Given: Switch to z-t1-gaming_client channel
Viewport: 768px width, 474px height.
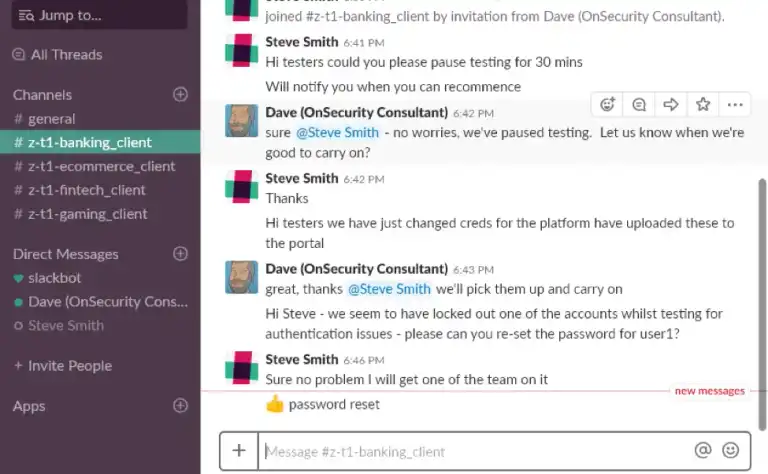Looking at the screenshot, I should (81, 214).
